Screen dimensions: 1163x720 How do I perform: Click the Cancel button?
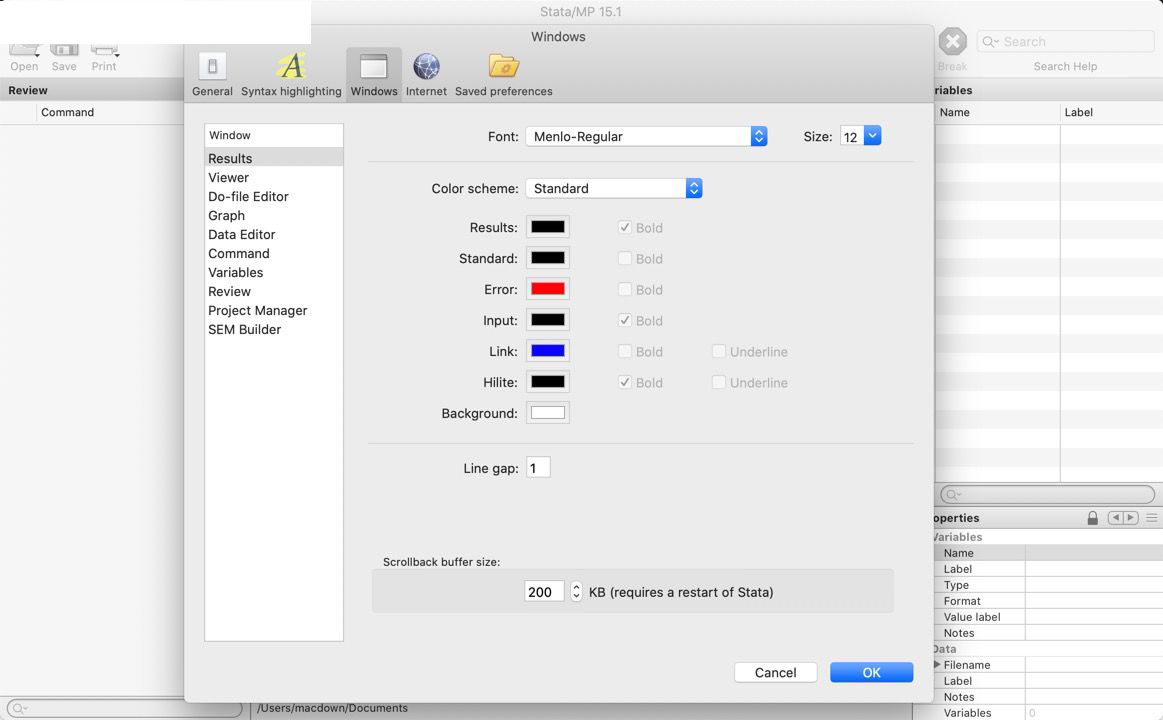pyautogui.click(x=776, y=673)
